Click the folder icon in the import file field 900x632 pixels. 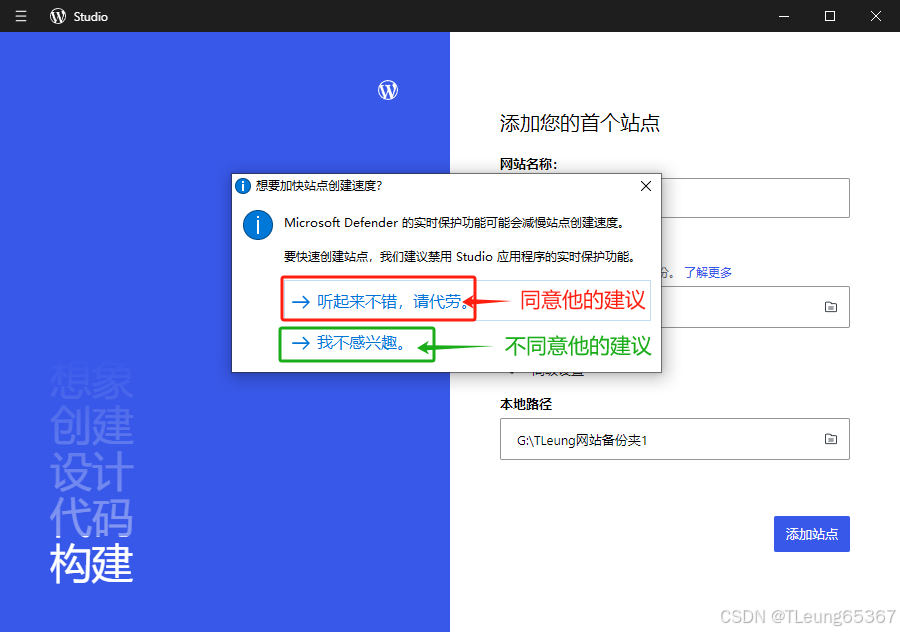click(831, 307)
